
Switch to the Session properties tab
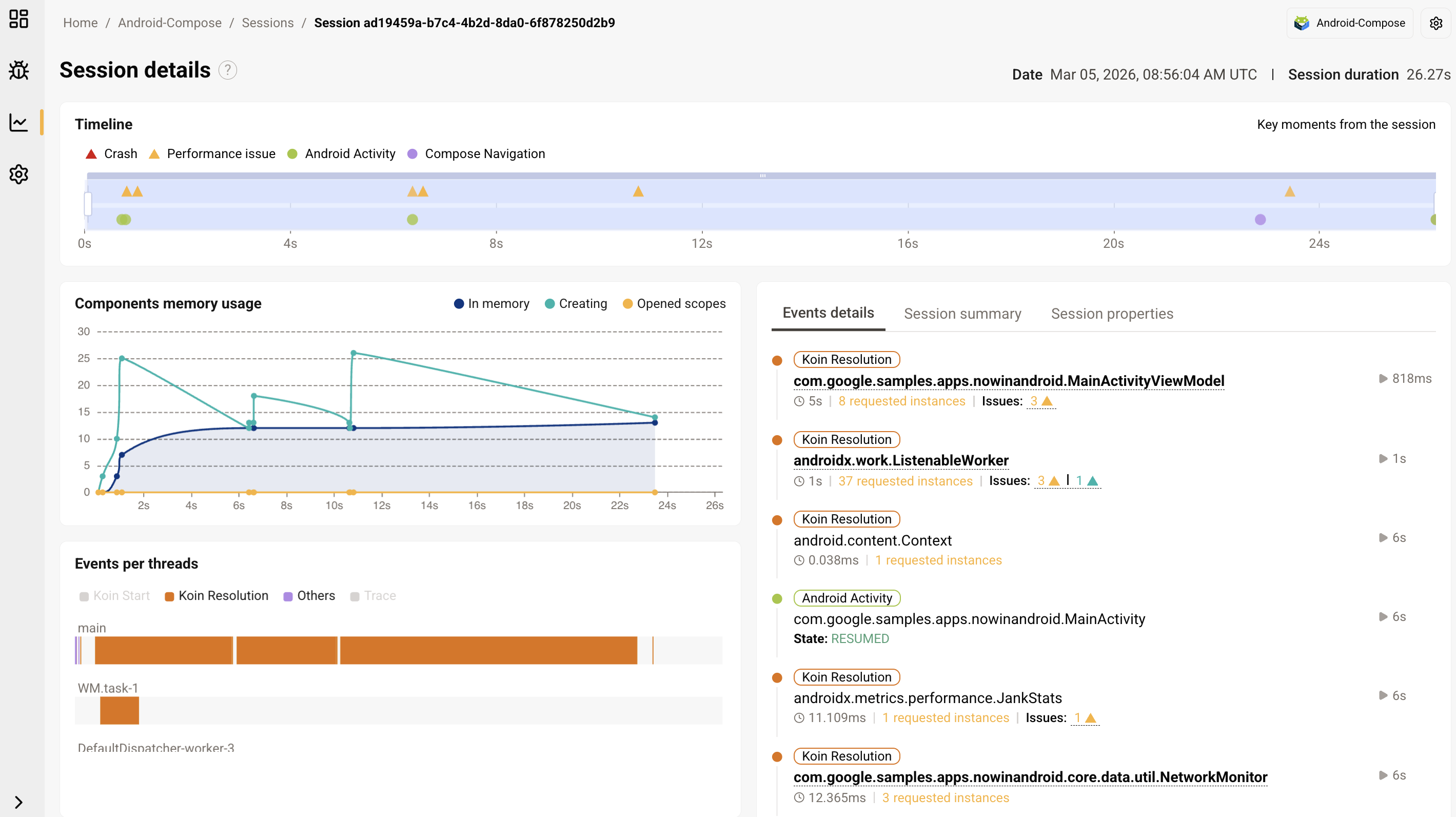click(x=1111, y=314)
